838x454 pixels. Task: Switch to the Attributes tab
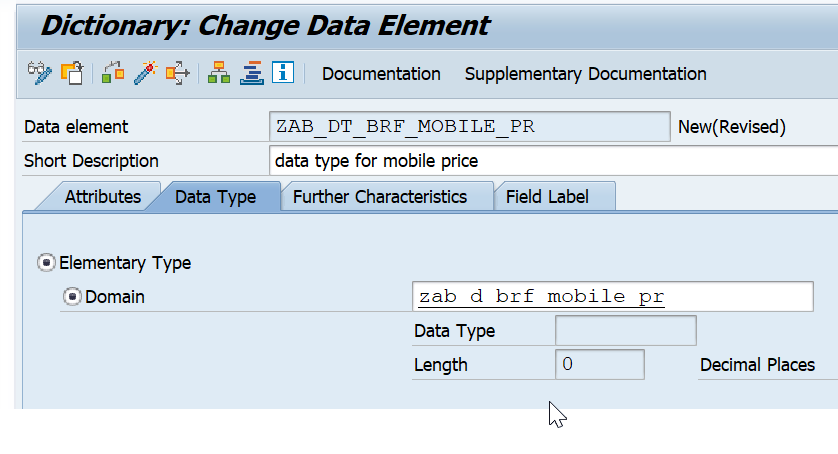102,197
